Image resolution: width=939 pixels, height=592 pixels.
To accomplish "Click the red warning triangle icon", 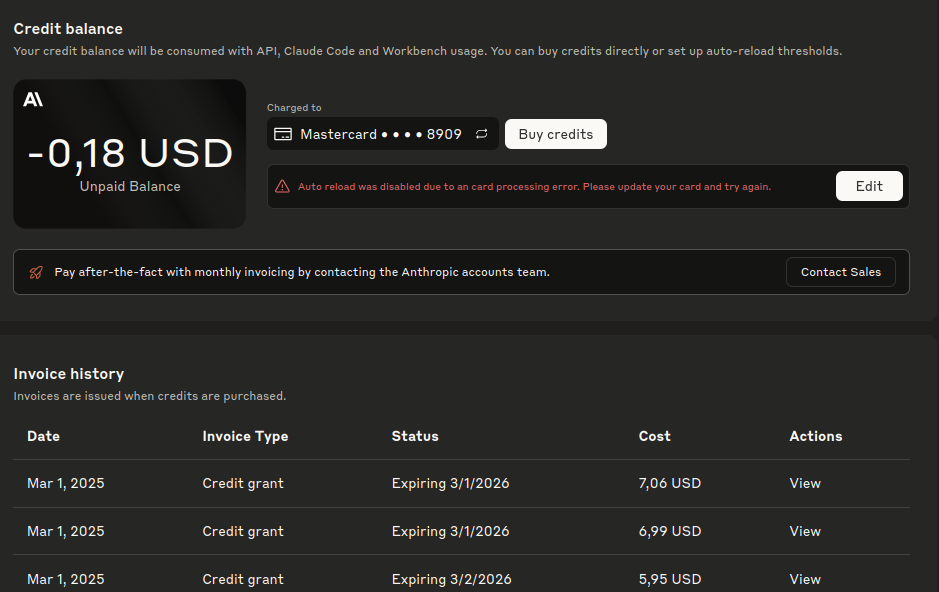I will tap(282, 186).
